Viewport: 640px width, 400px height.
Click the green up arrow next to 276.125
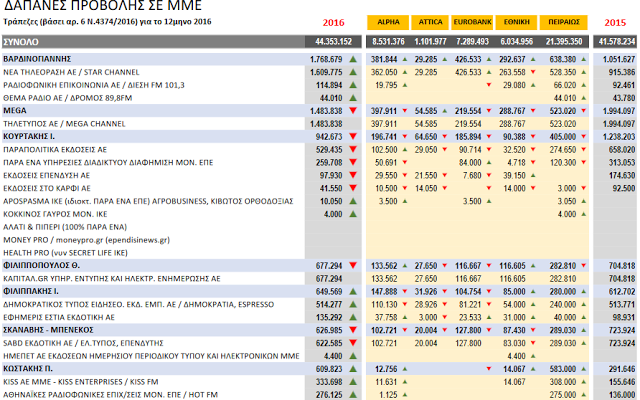pos(353,395)
